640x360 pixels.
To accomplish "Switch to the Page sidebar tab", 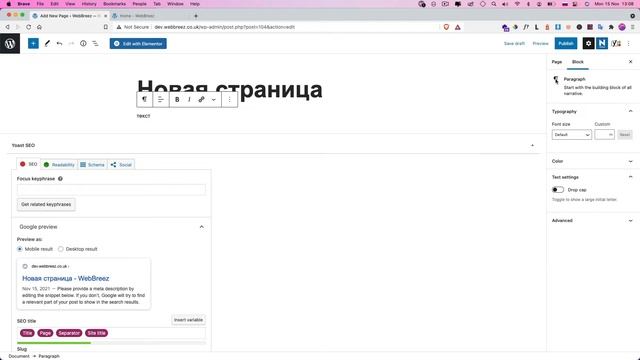I will click(x=557, y=62).
